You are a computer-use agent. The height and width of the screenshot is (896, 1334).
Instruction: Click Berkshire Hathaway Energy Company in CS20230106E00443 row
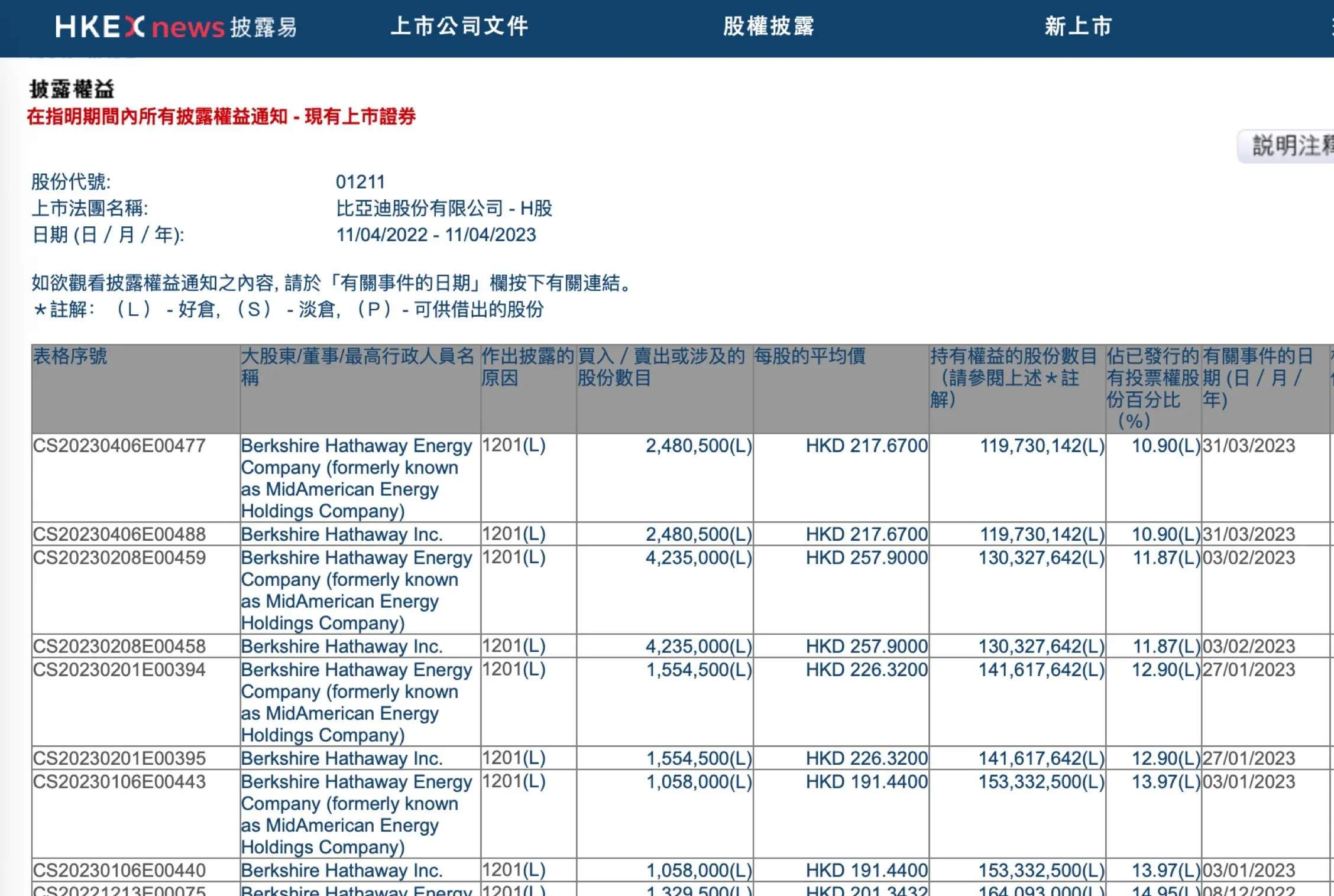357,814
